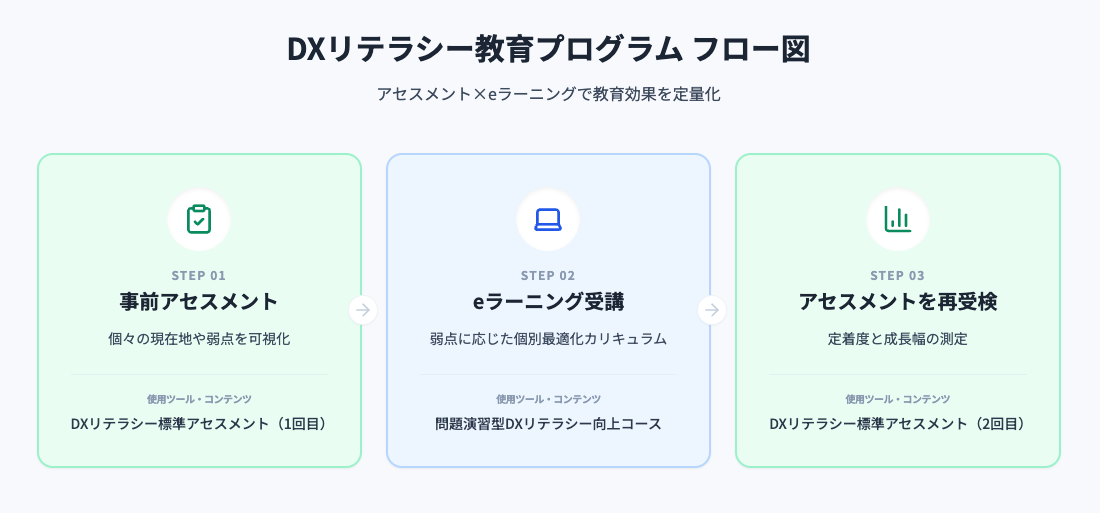Click 使用ツール・コンテンツ label in Step 02 card
1100x513 pixels.
[548, 399]
